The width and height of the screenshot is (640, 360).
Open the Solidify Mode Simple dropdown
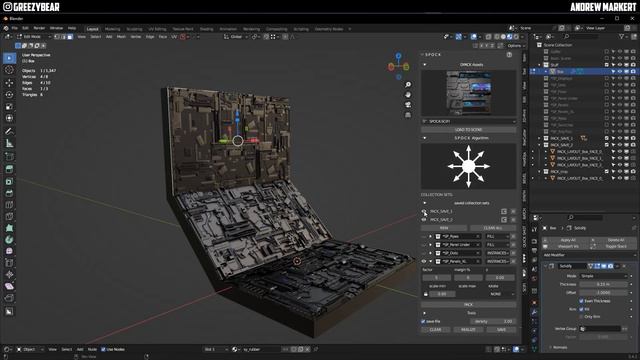(x=603, y=276)
